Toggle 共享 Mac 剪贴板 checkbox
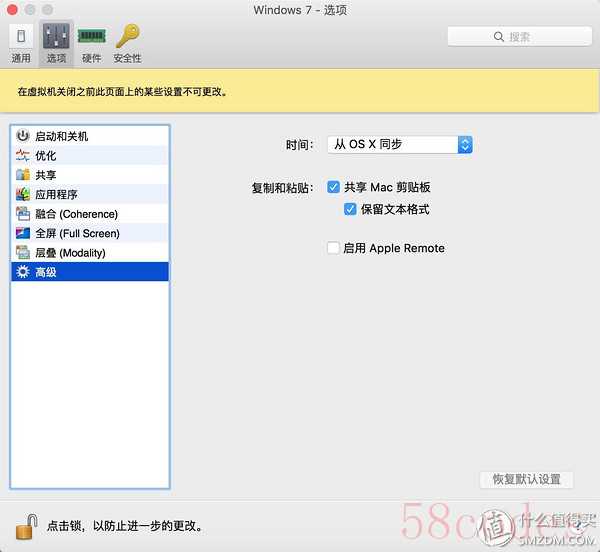600x552 pixels. (x=334, y=187)
